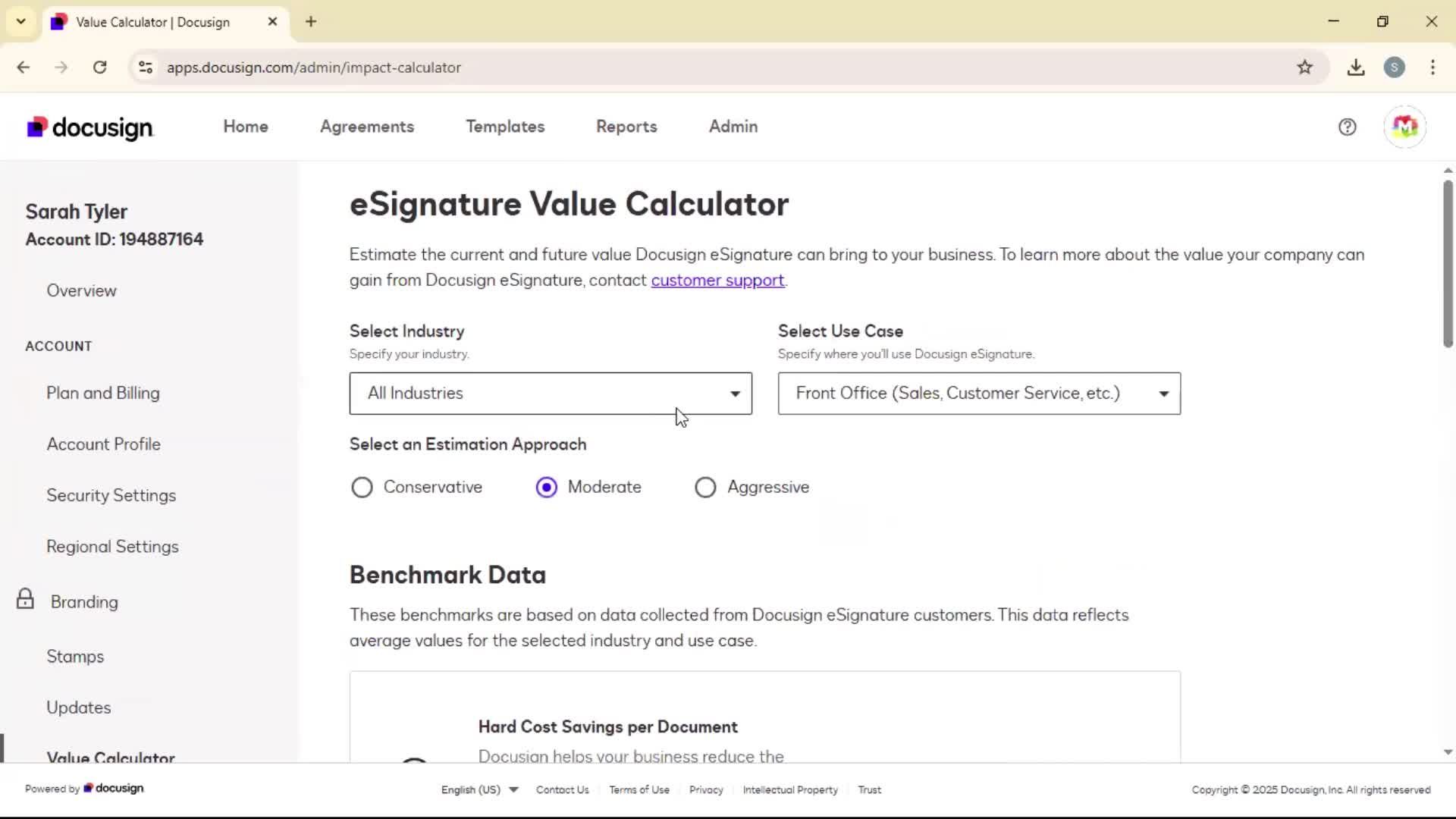This screenshot has height=819, width=1456.
Task: Open a new browser tab
Action: point(311,22)
